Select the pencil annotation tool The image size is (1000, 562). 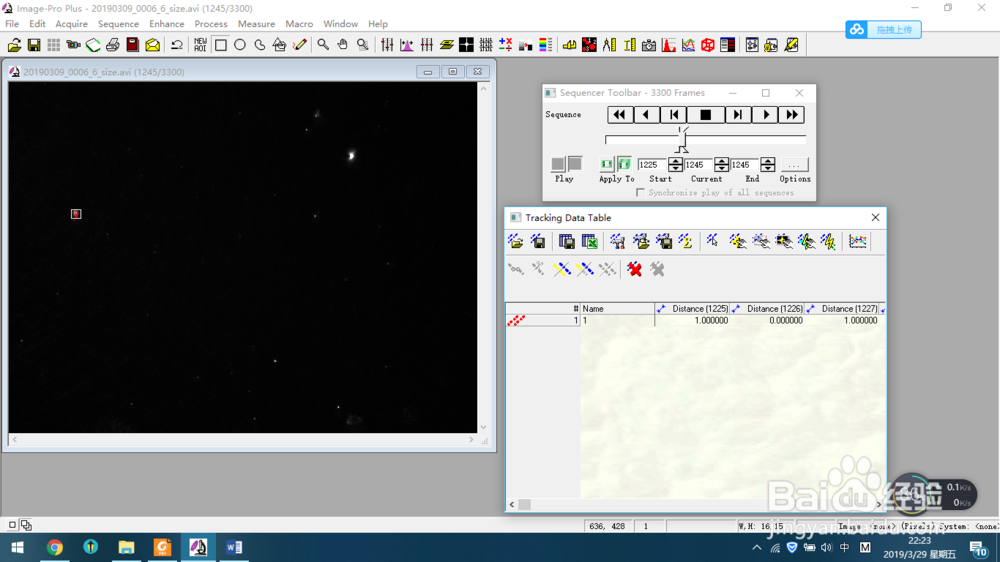[300, 45]
